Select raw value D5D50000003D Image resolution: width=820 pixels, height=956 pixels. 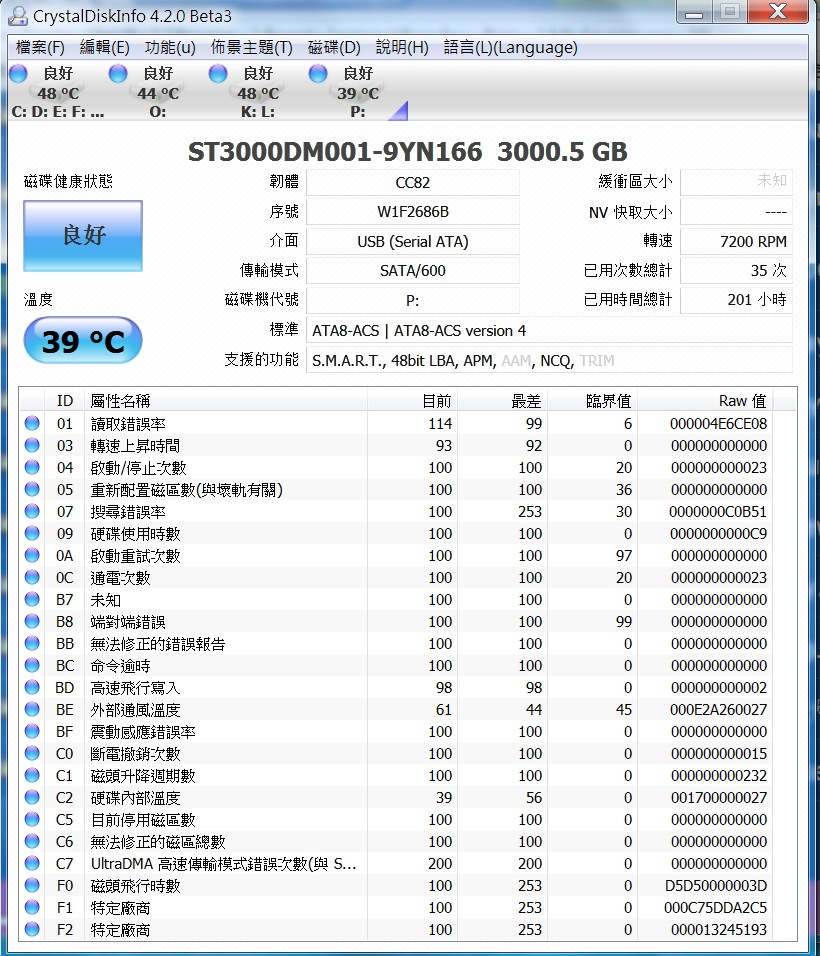tap(716, 885)
